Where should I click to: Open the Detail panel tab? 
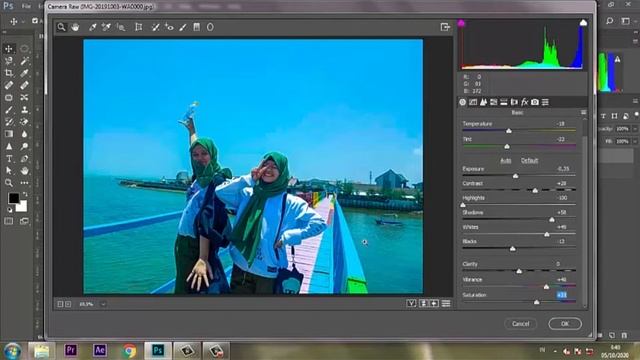pyautogui.click(x=483, y=102)
